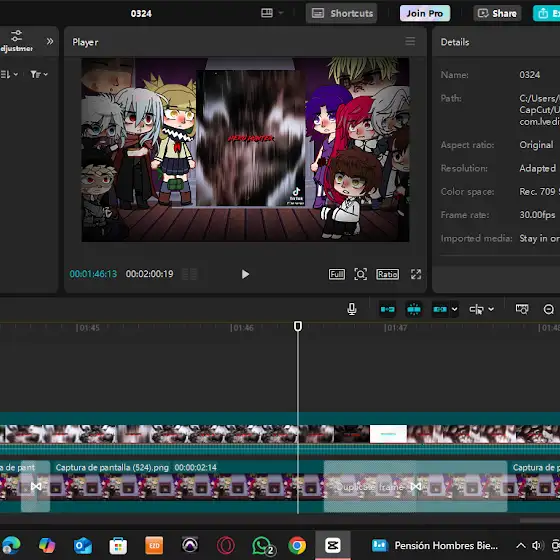
Task: Toggle clip linkage in timeline
Action: click(x=440, y=309)
